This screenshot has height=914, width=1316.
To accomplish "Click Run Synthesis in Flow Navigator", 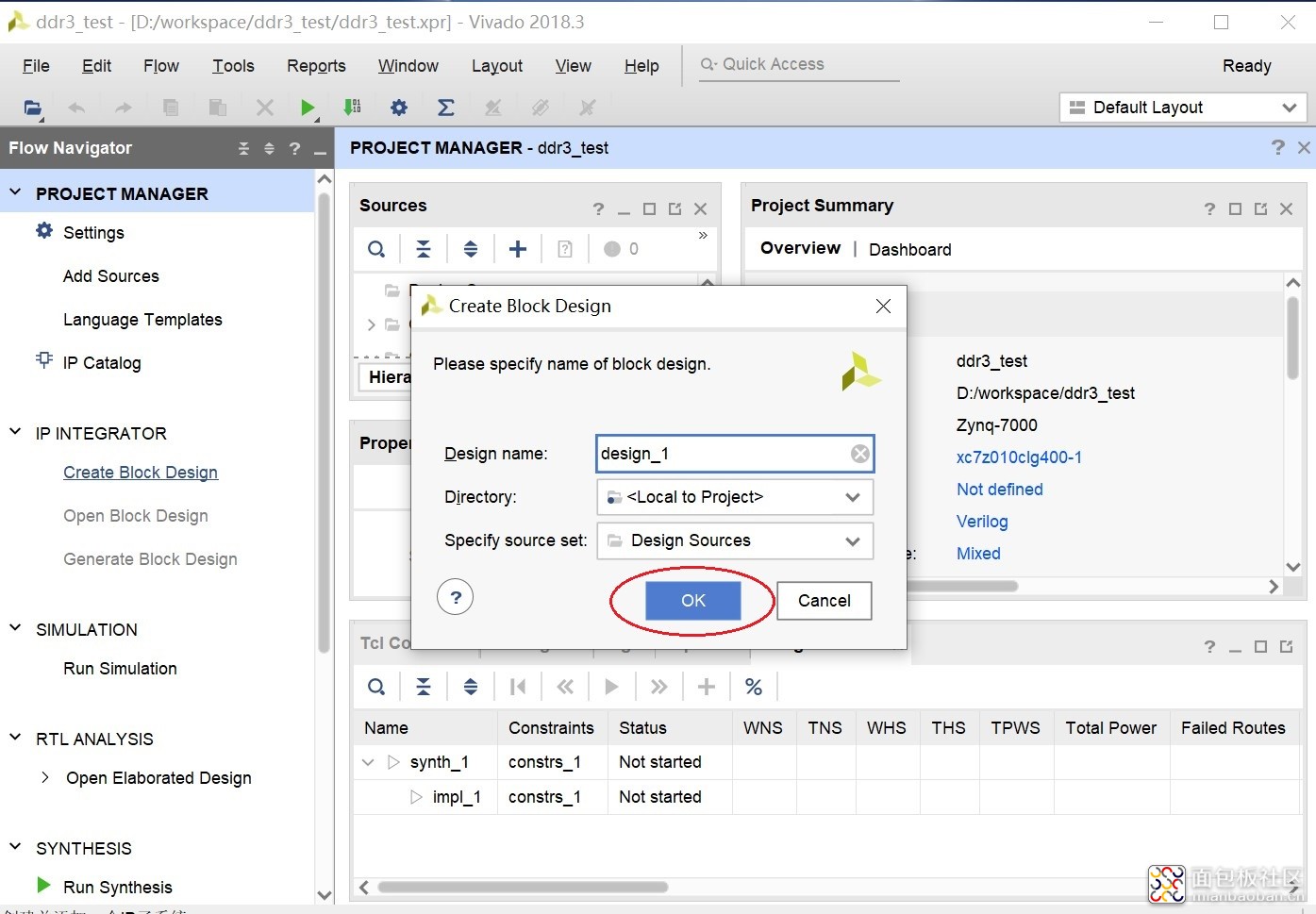I will click(118, 887).
